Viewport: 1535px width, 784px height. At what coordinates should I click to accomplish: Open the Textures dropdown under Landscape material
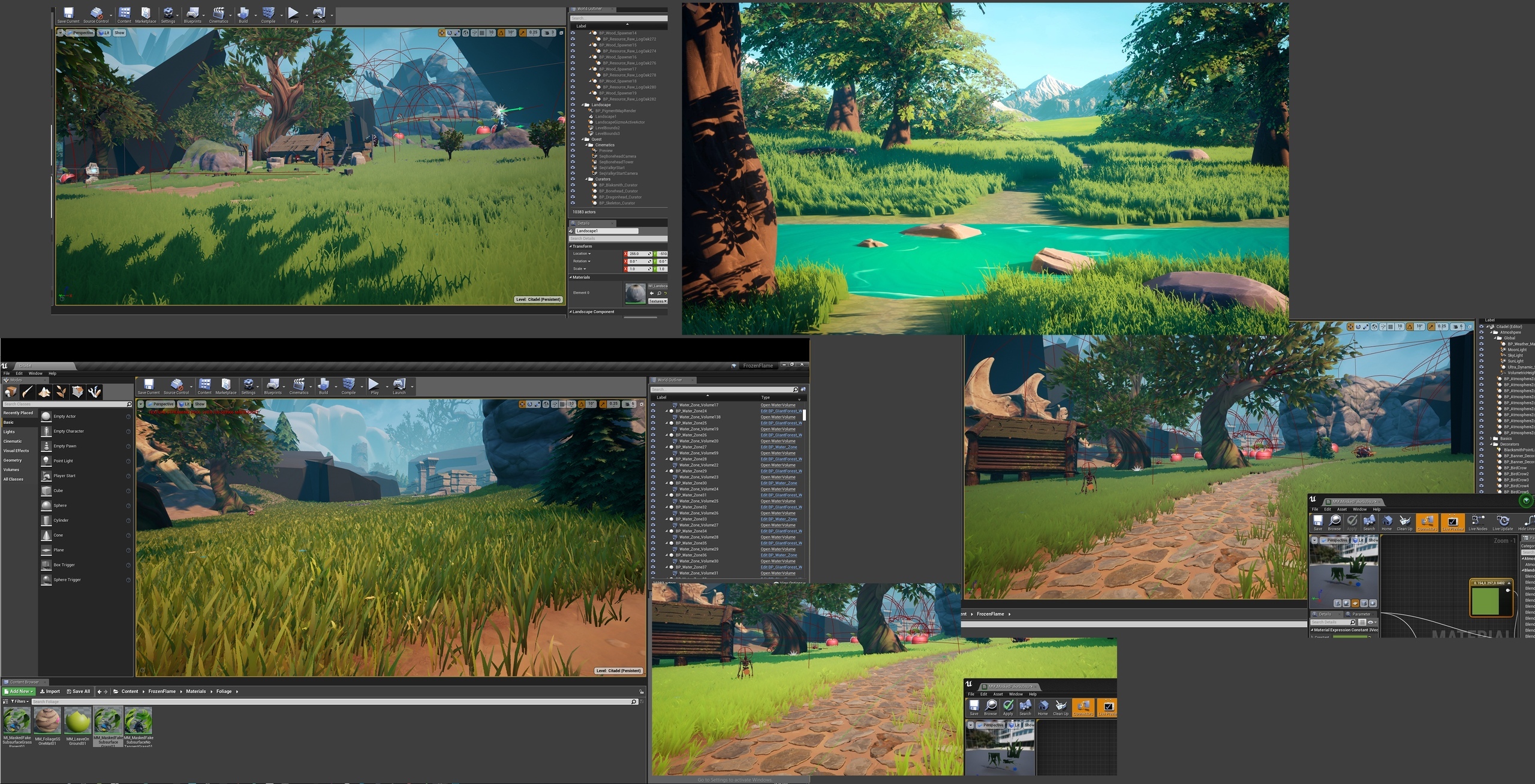click(658, 301)
